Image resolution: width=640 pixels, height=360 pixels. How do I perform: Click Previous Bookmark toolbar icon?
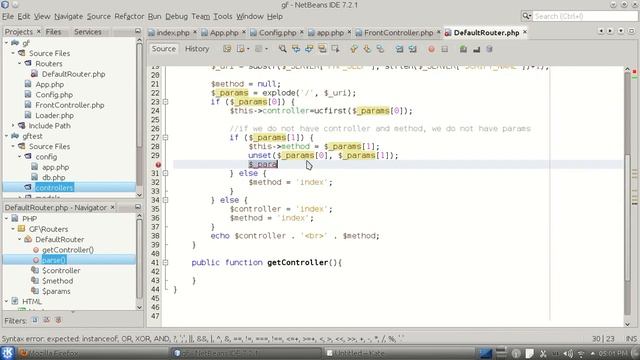pos(353,49)
